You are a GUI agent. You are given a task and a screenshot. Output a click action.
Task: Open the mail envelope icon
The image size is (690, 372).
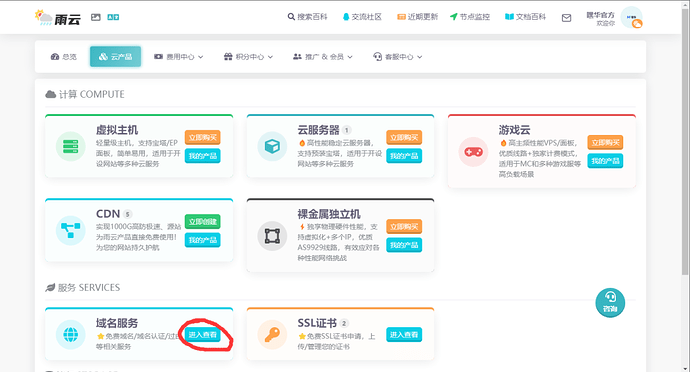point(566,18)
